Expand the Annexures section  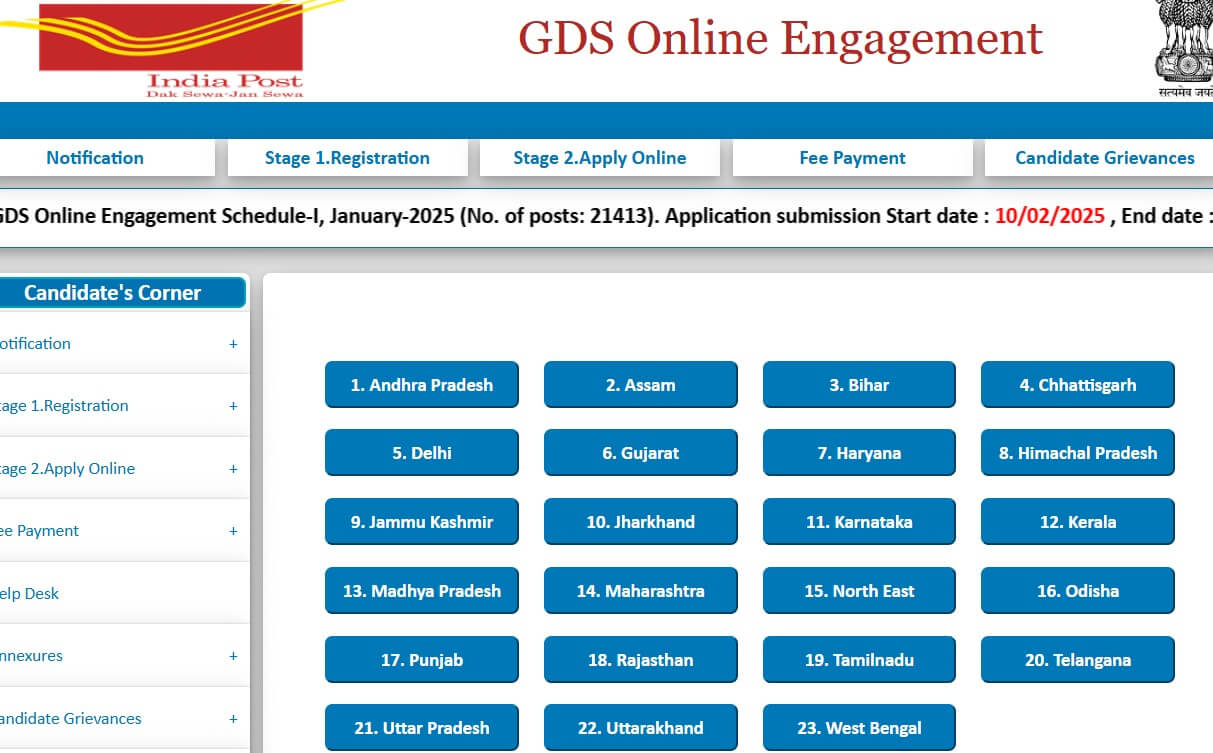click(x=233, y=655)
